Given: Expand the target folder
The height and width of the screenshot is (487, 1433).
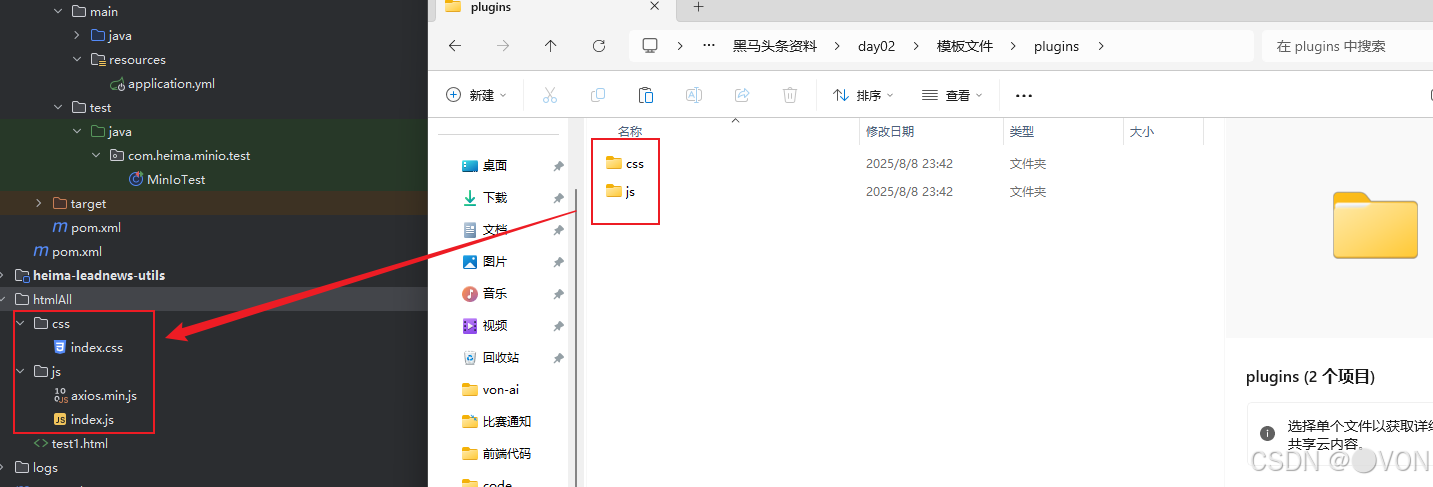Looking at the screenshot, I should (x=39, y=203).
